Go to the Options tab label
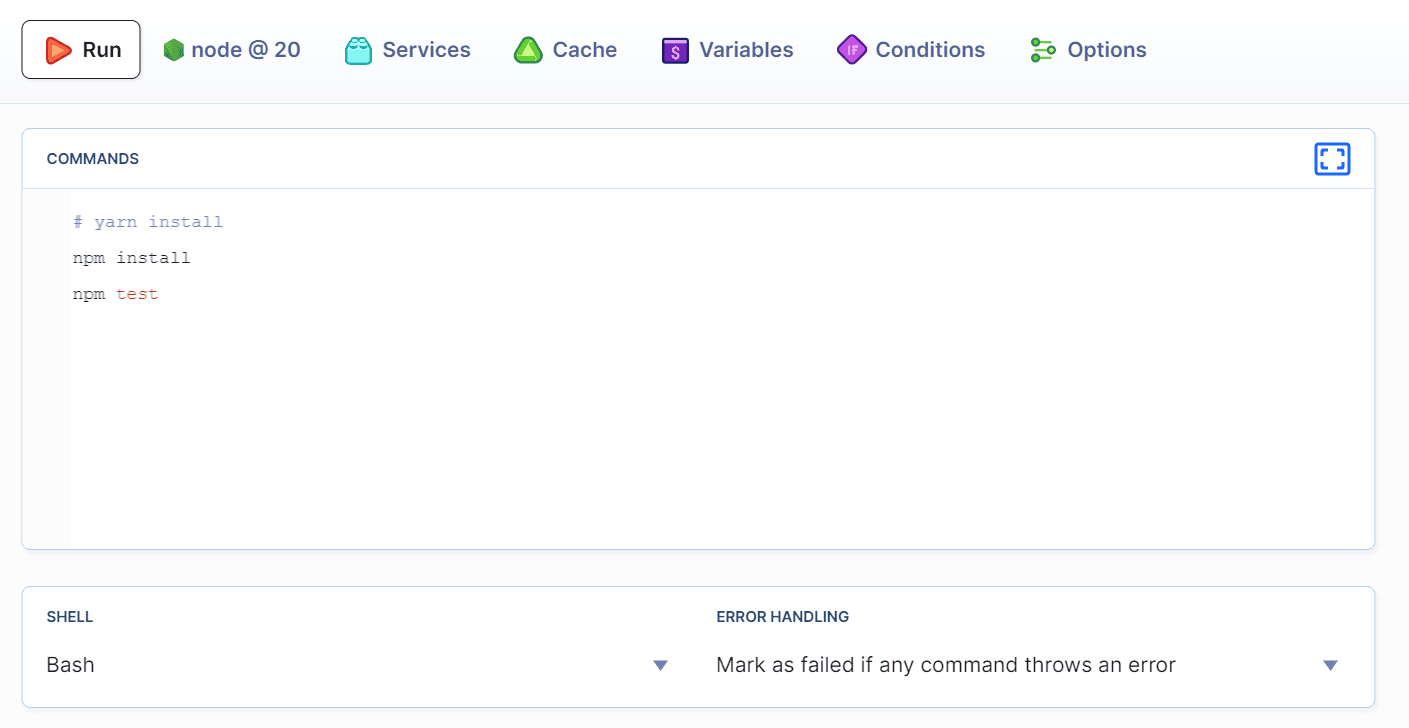The width and height of the screenshot is (1409, 728). click(1107, 50)
